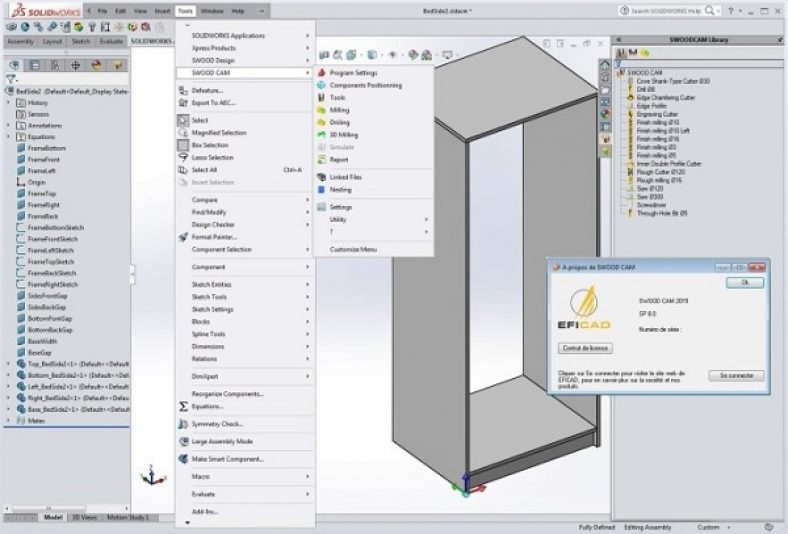Select Rough Cutter Ø120 in library
The image size is (788, 534).
click(660, 172)
